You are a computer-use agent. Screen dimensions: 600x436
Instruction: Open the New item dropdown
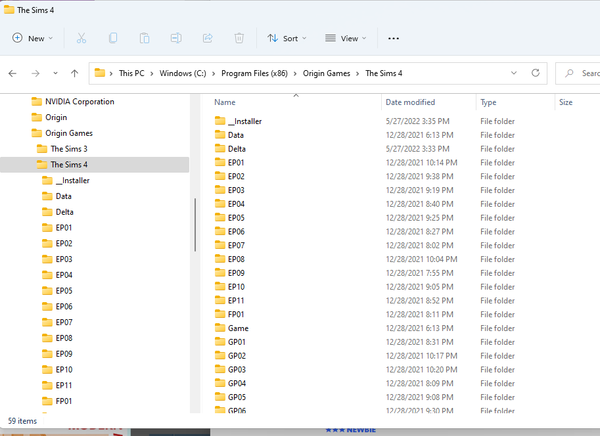point(35,38)
